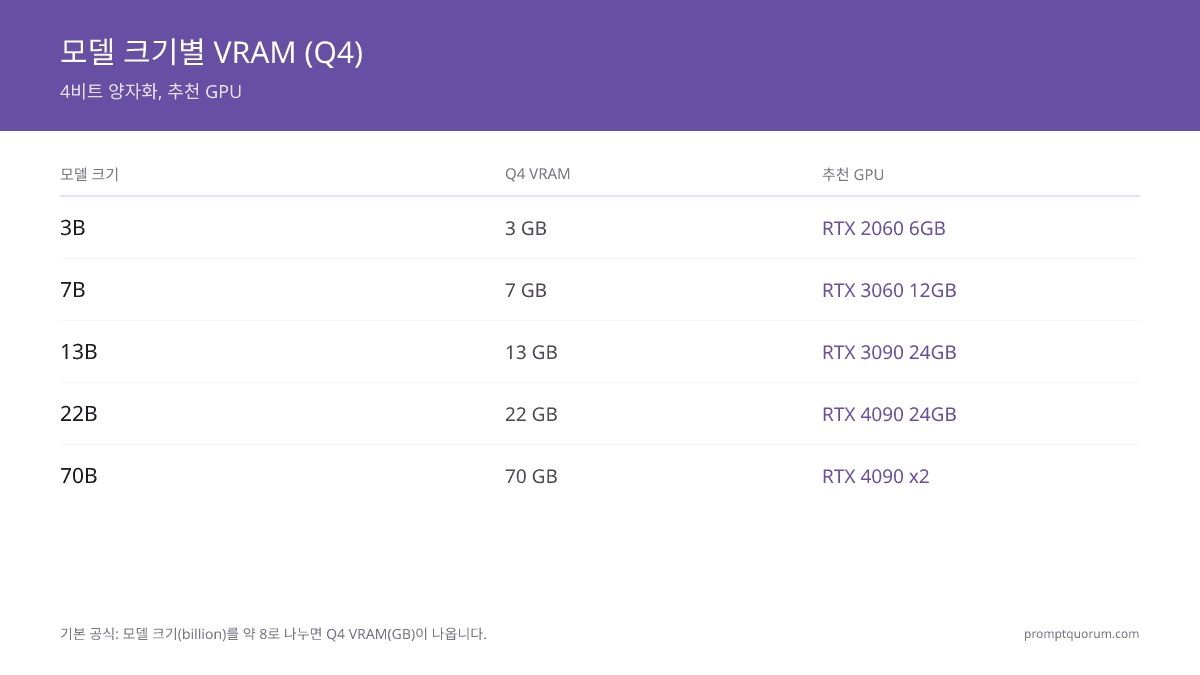Click the RTX 4090 24GB link
Image resolution: width=1200 pixels, height=675 pixels.
tap(889, 414)
